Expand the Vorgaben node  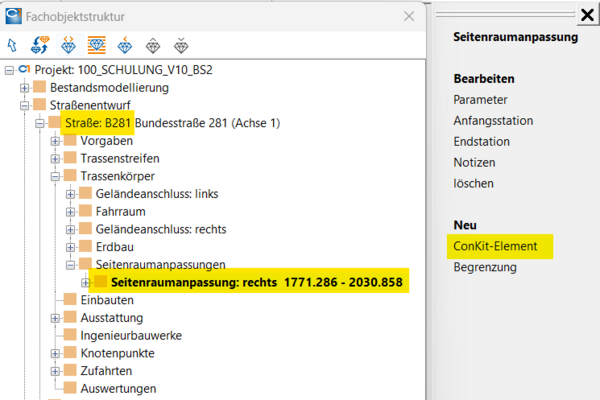tap(55, 141)
